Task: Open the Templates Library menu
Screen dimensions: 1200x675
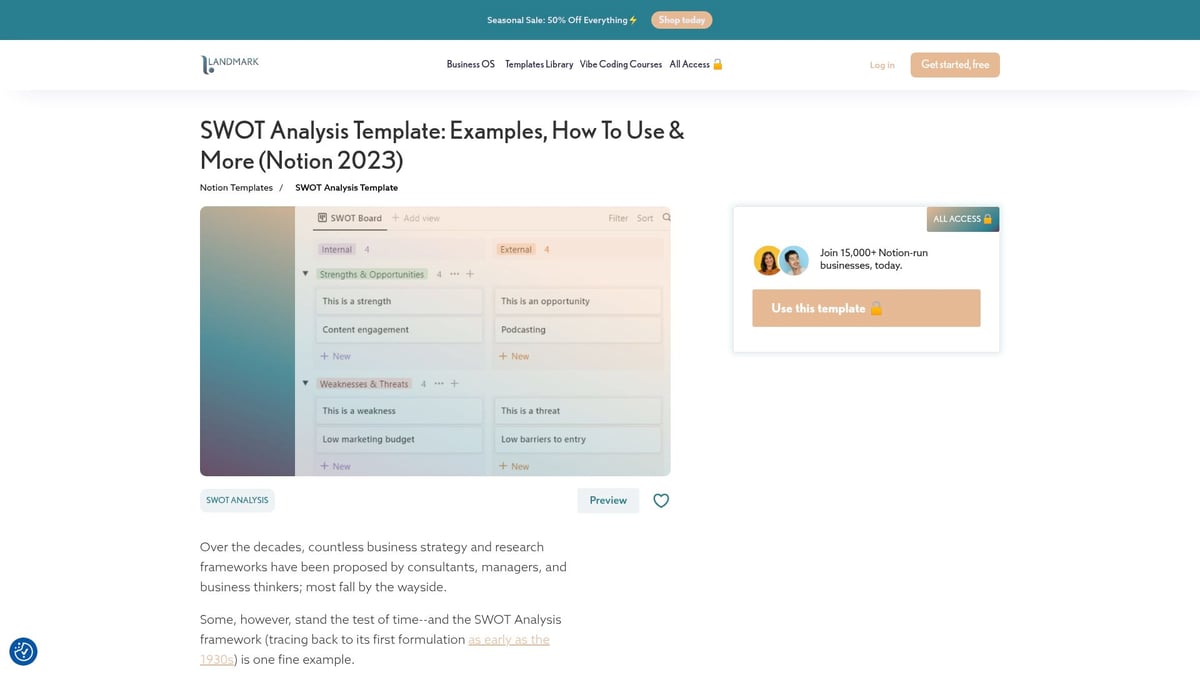Action: tap(539, 64)
